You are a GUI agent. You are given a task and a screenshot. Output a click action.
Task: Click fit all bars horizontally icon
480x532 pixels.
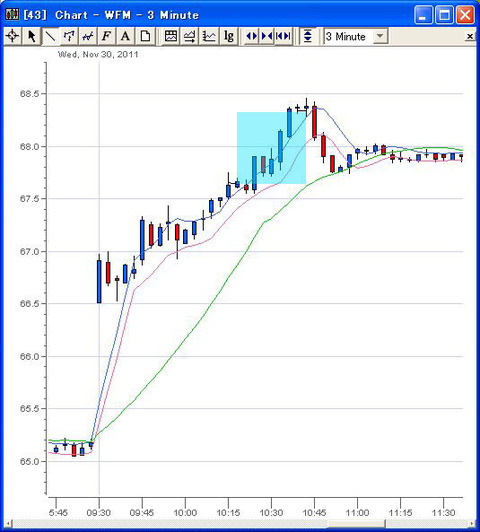[283, 36]
